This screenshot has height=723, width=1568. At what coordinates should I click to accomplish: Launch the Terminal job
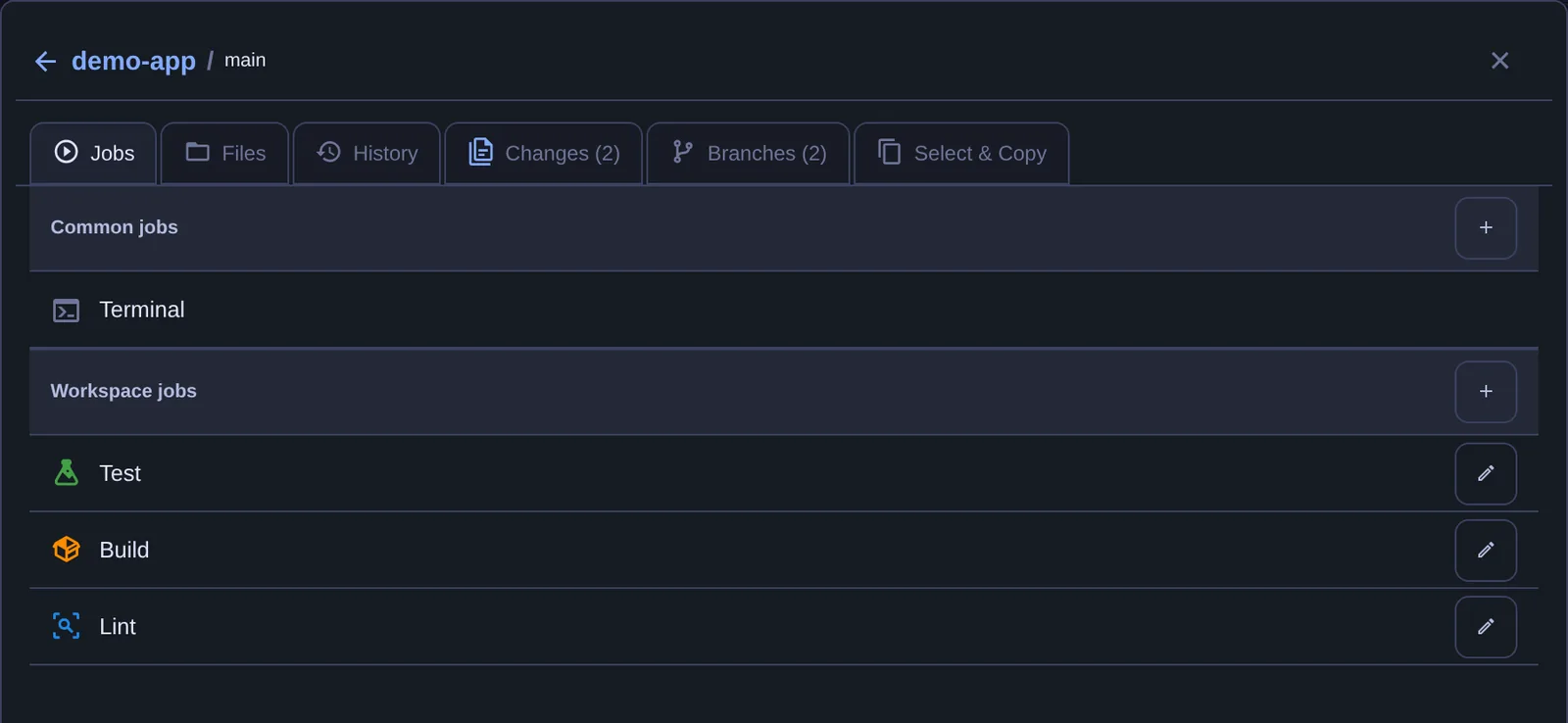[784, 310]
